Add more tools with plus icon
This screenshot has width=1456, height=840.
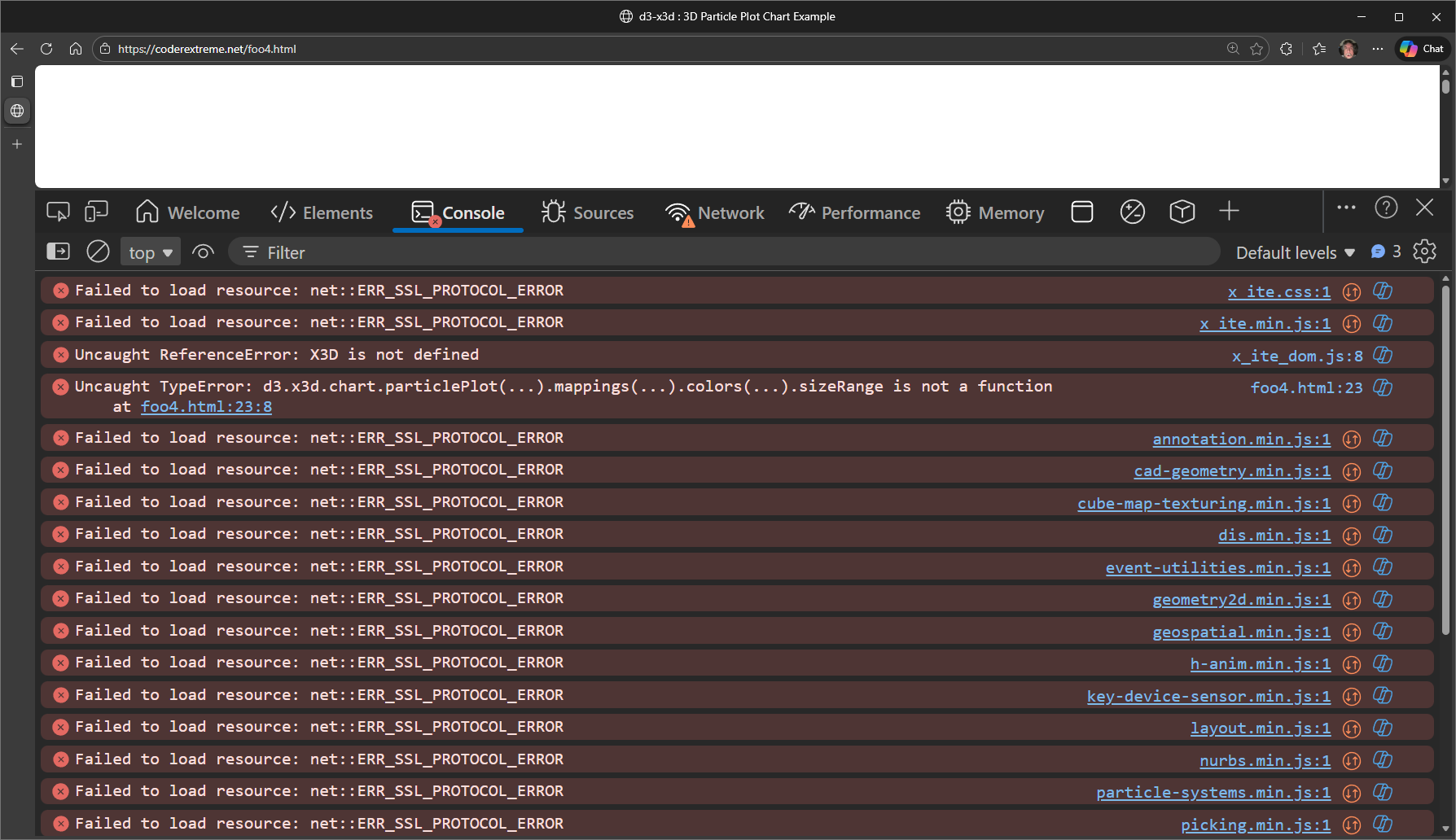click(x=1229, y=212)
